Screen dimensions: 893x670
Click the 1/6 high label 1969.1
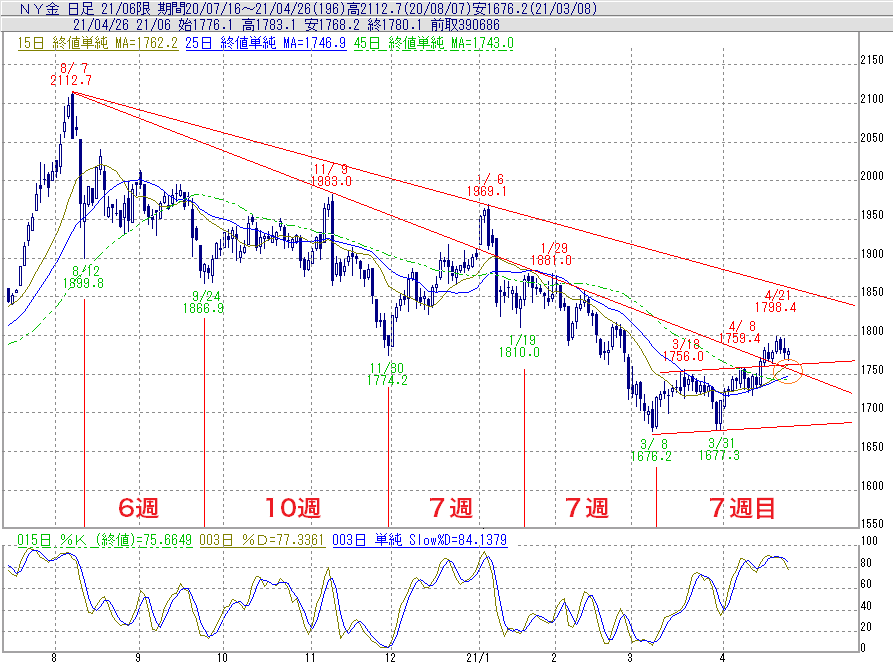486,190
